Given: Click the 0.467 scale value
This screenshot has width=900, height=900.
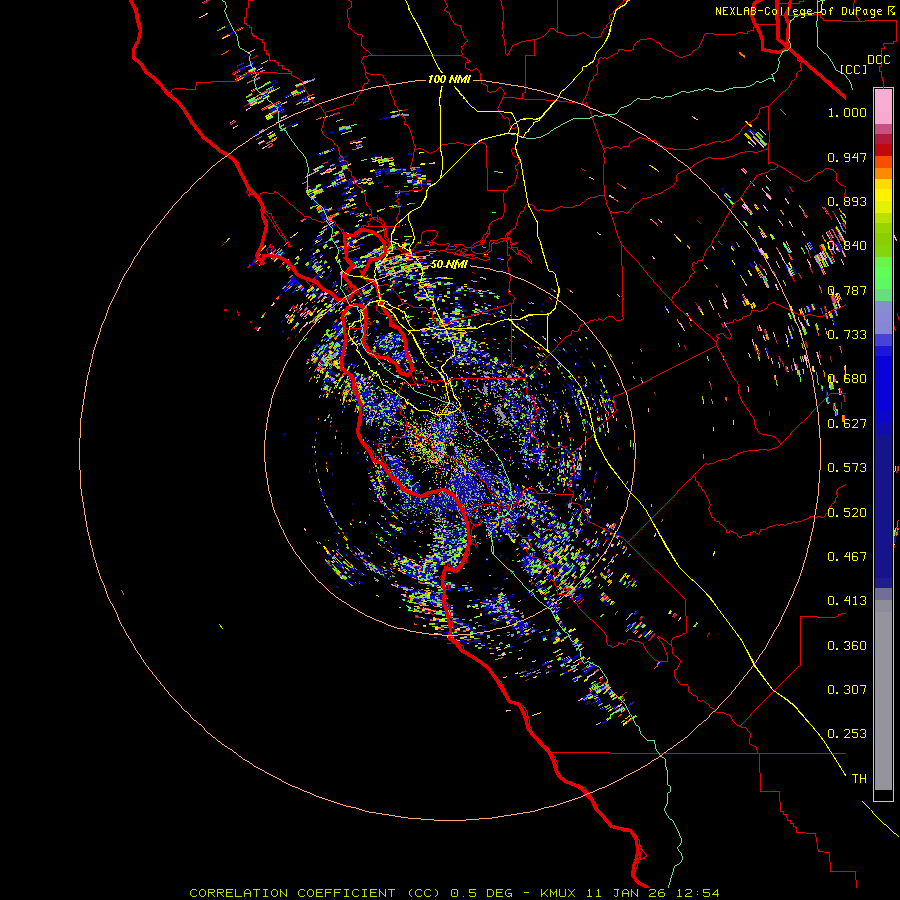Looking at the screenshot, I should click(x=847, y=557).
